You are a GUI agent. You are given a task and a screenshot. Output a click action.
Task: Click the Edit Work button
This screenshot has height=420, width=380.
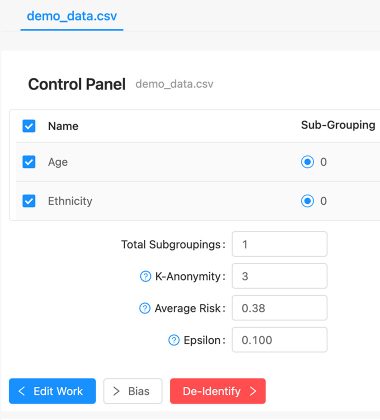click(52, 391)
